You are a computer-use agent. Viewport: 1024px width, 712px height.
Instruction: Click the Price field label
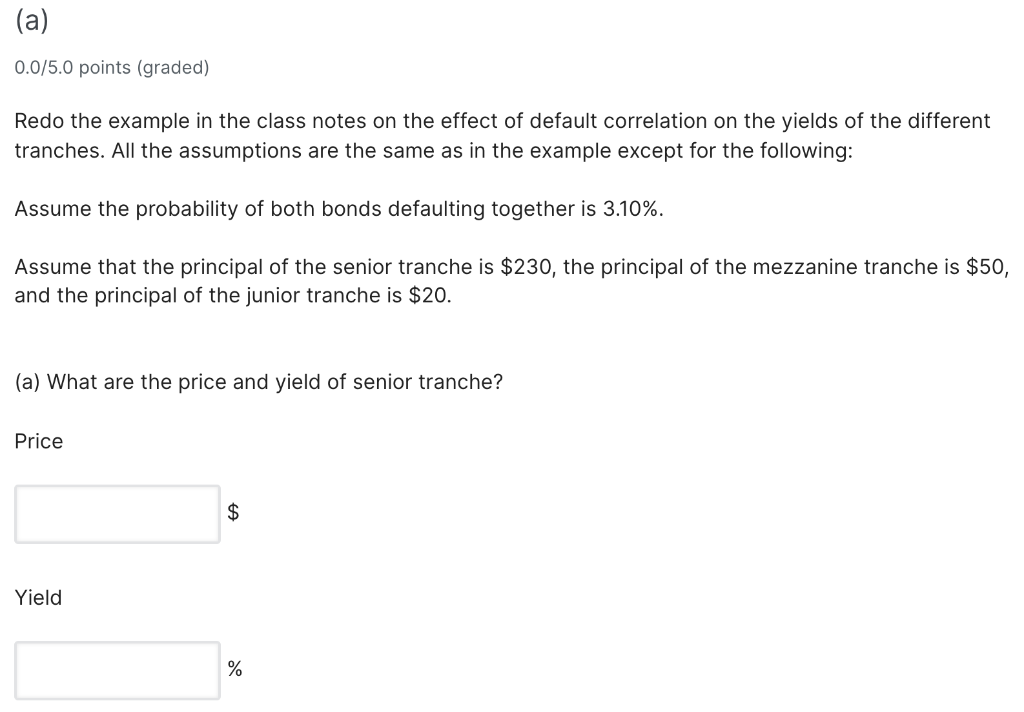click(38, 441)
